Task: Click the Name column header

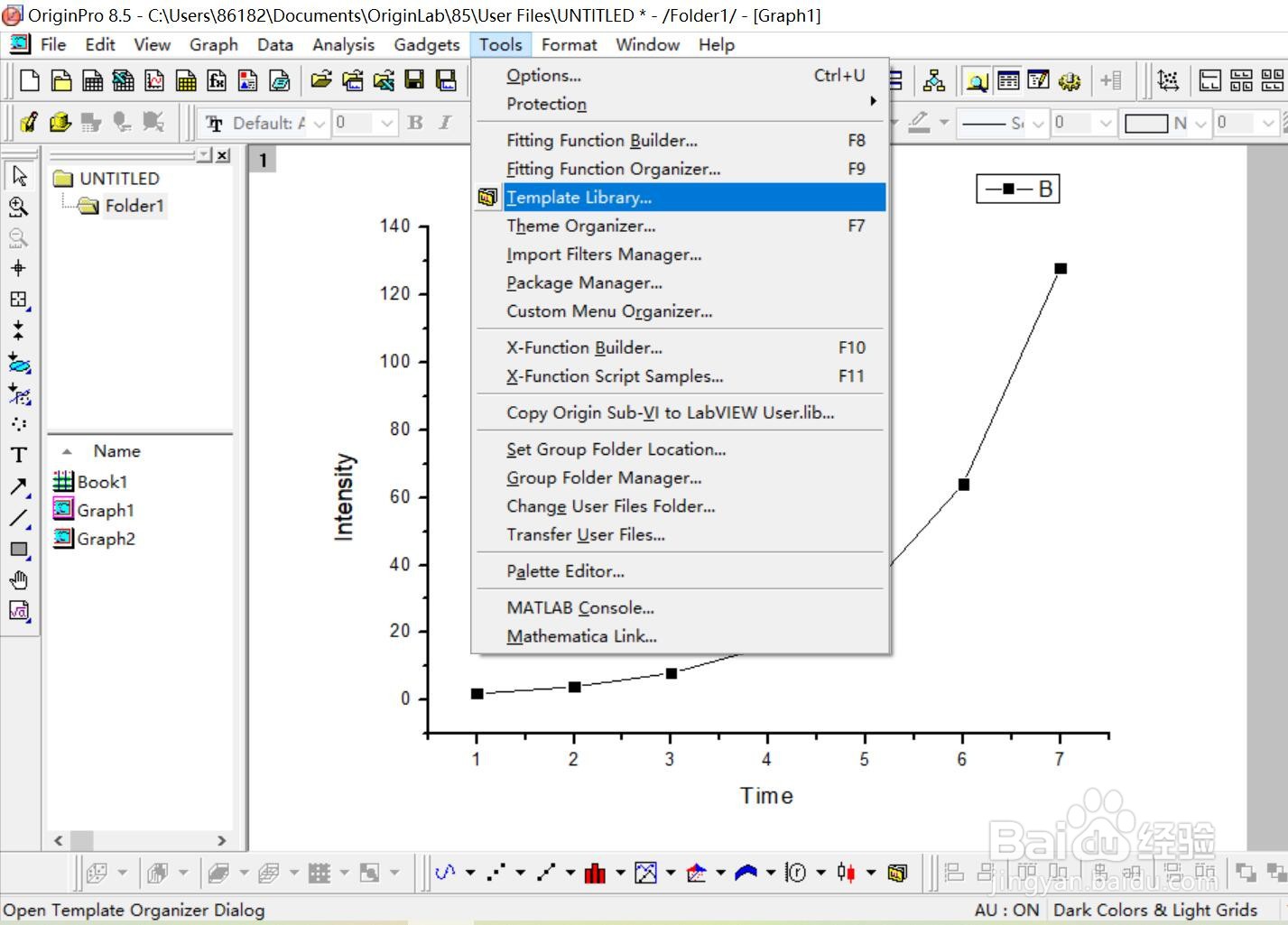Action: click(x=117, y=451)
